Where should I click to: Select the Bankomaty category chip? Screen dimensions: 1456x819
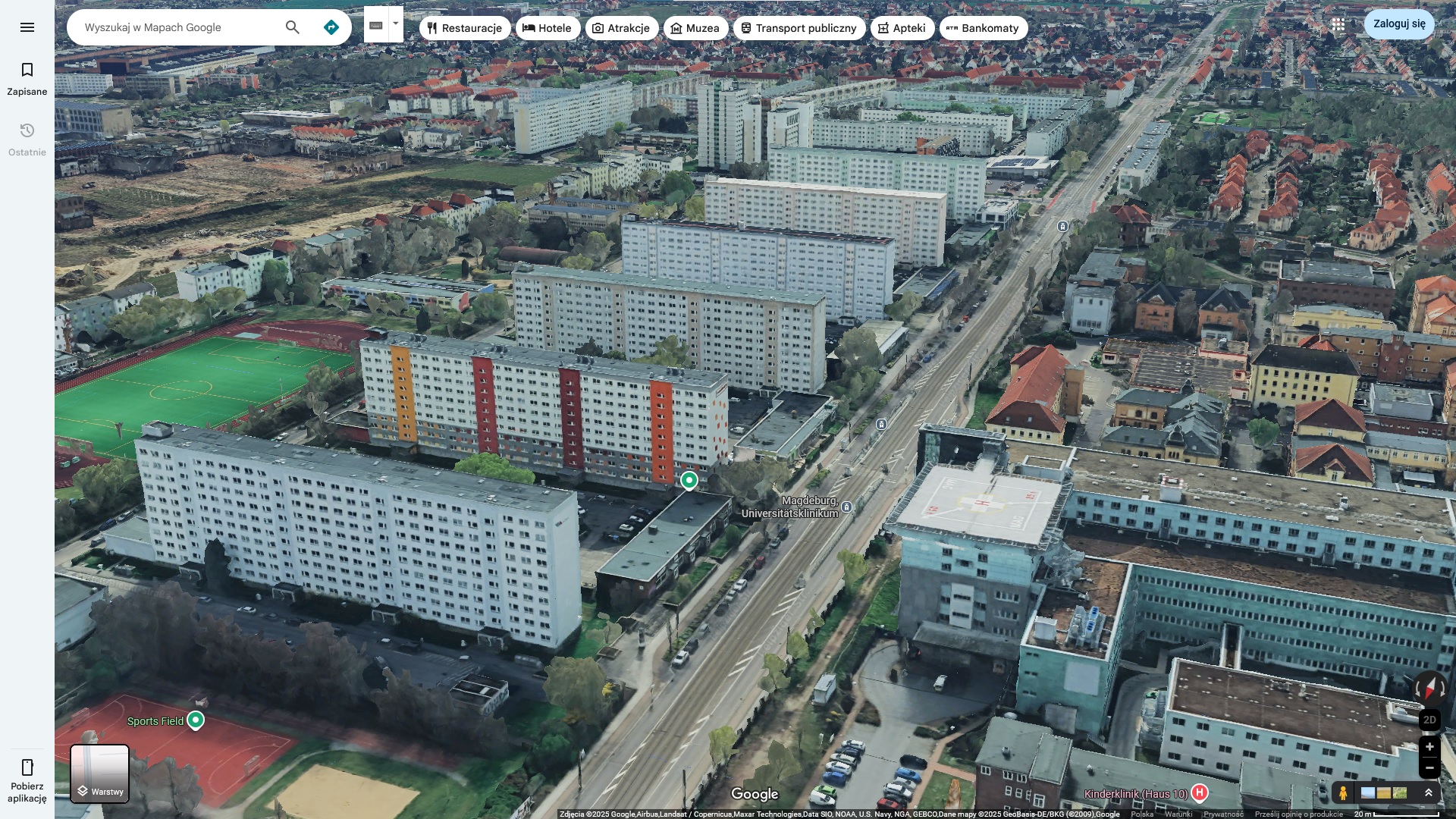pyautogui.click(x=984, y=28)
